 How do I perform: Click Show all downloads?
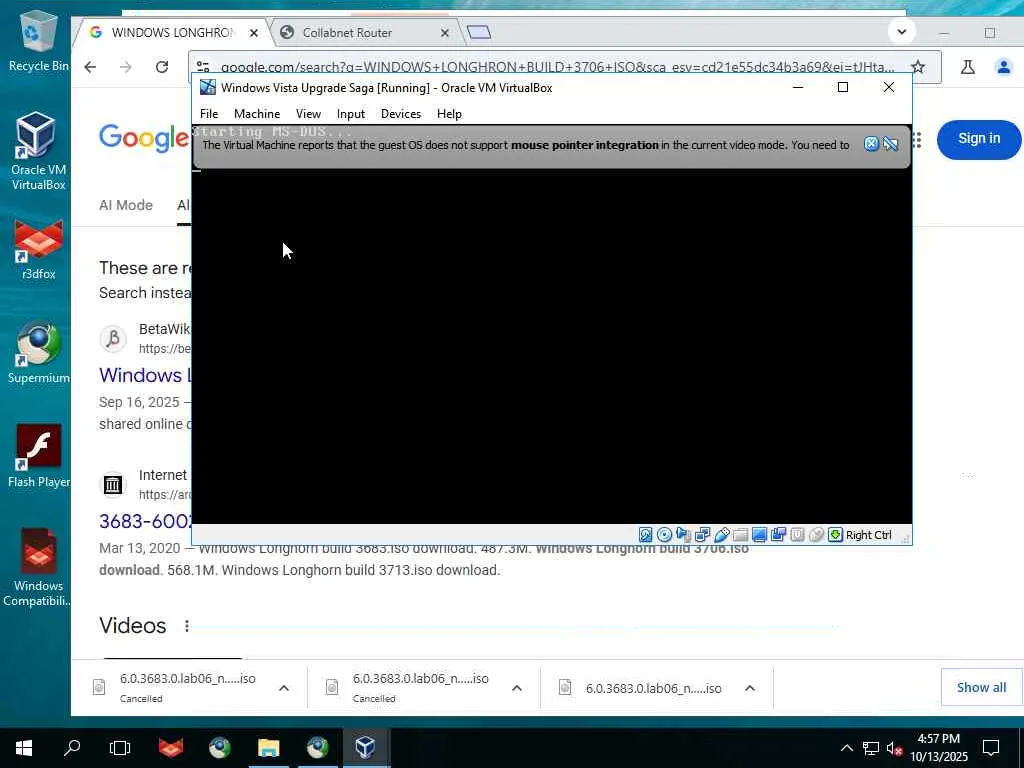[x=981, y=687]
